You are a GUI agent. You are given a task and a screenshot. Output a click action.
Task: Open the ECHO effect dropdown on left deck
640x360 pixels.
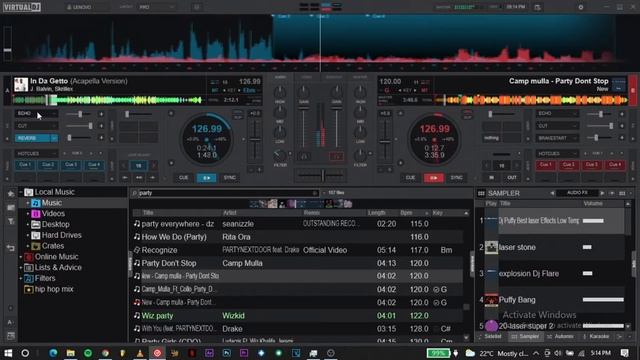point(36,113)
